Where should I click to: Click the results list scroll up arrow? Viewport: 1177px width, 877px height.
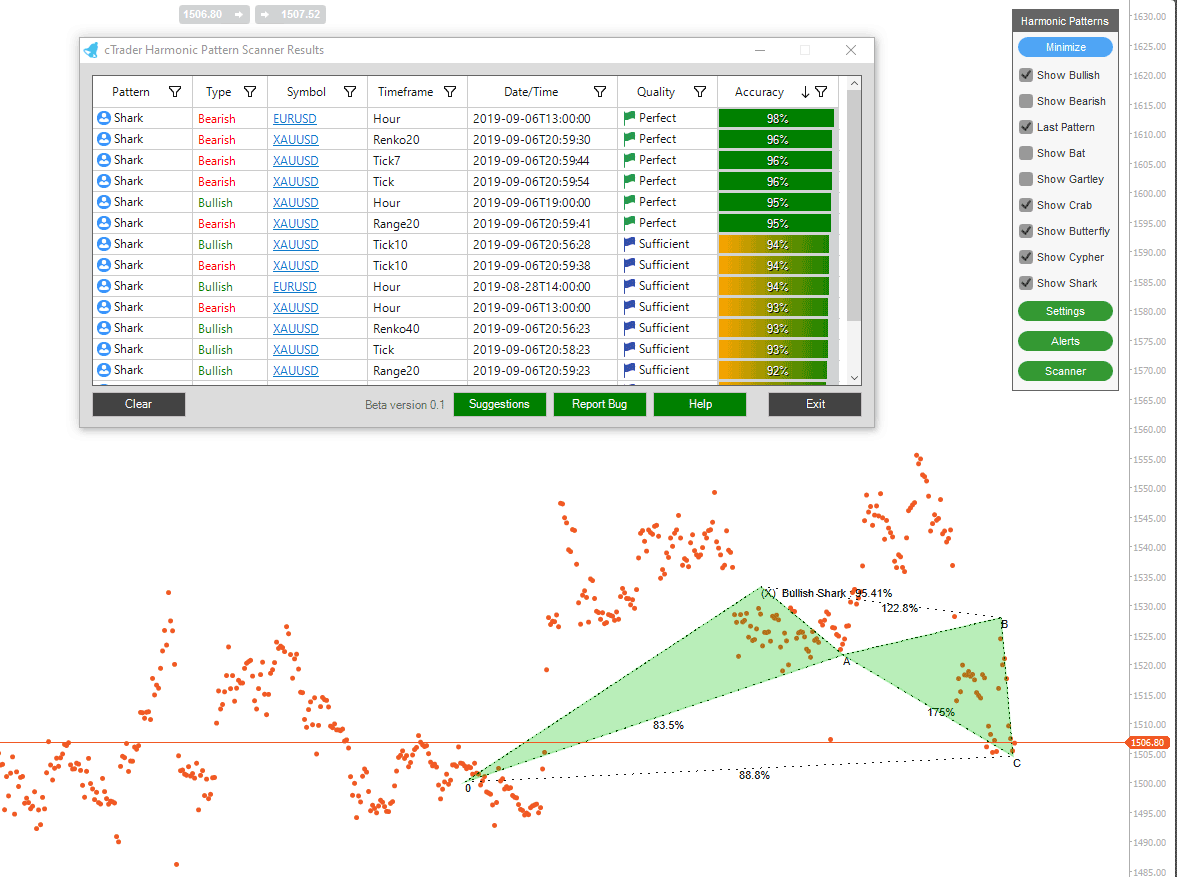coord(854,83)
